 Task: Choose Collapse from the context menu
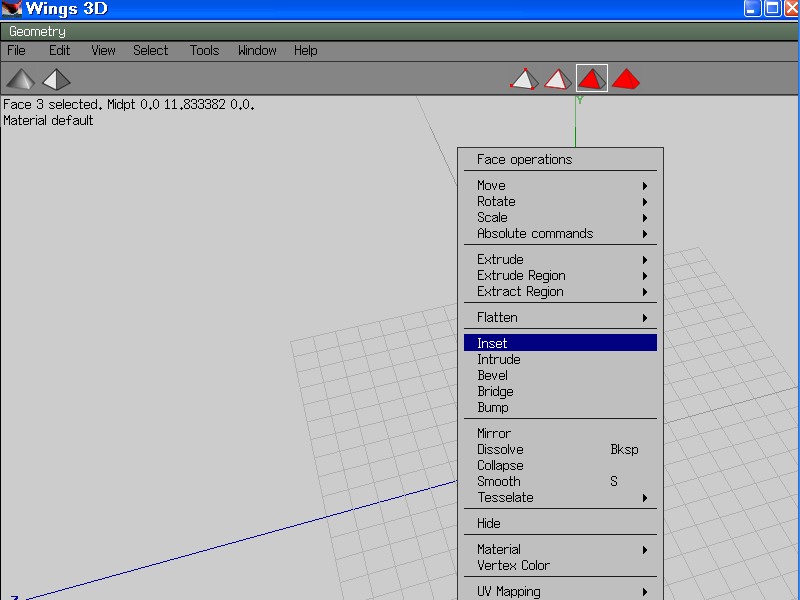pos(560,466)
